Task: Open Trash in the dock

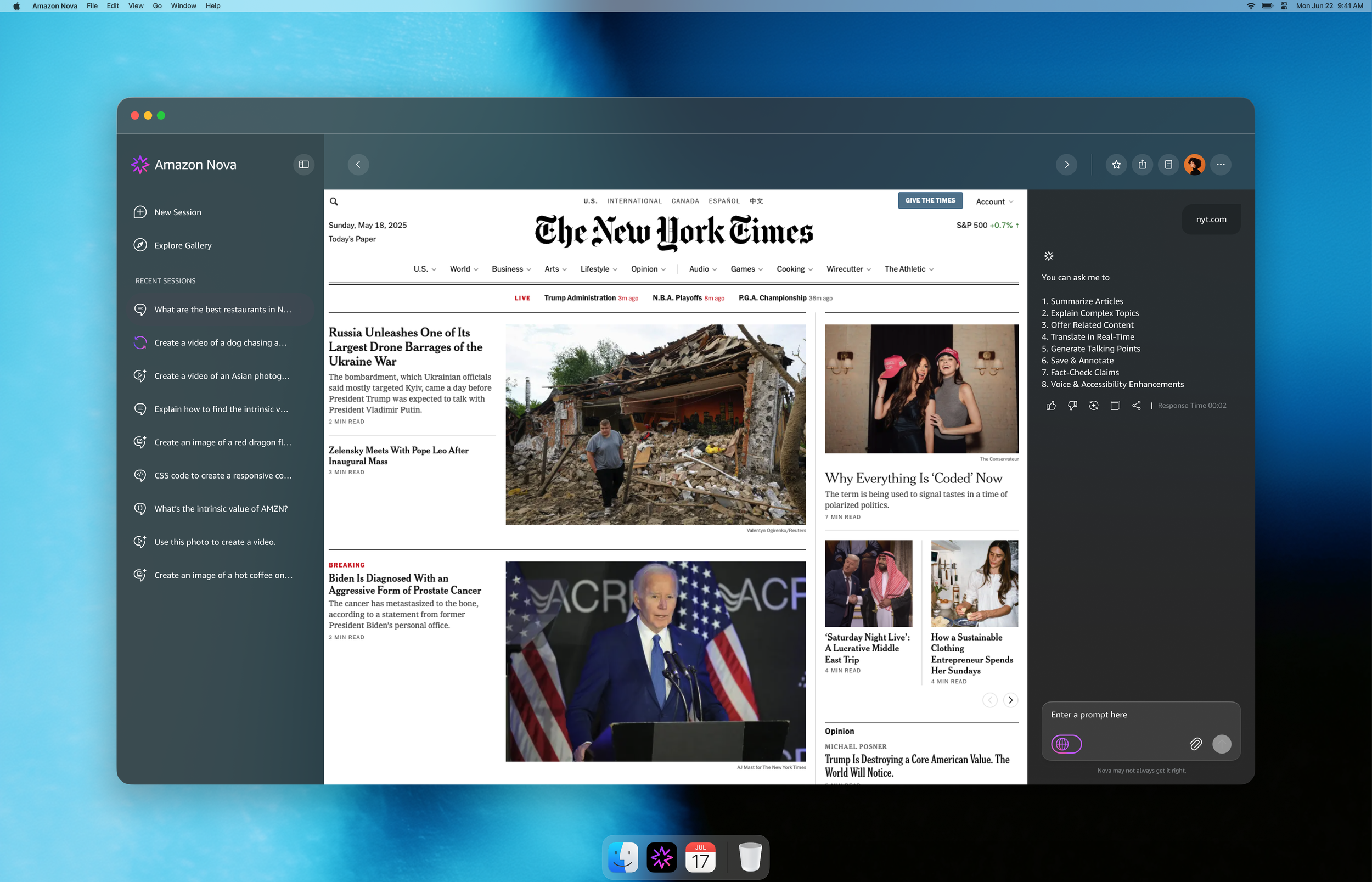Action: tap(750, 857)
